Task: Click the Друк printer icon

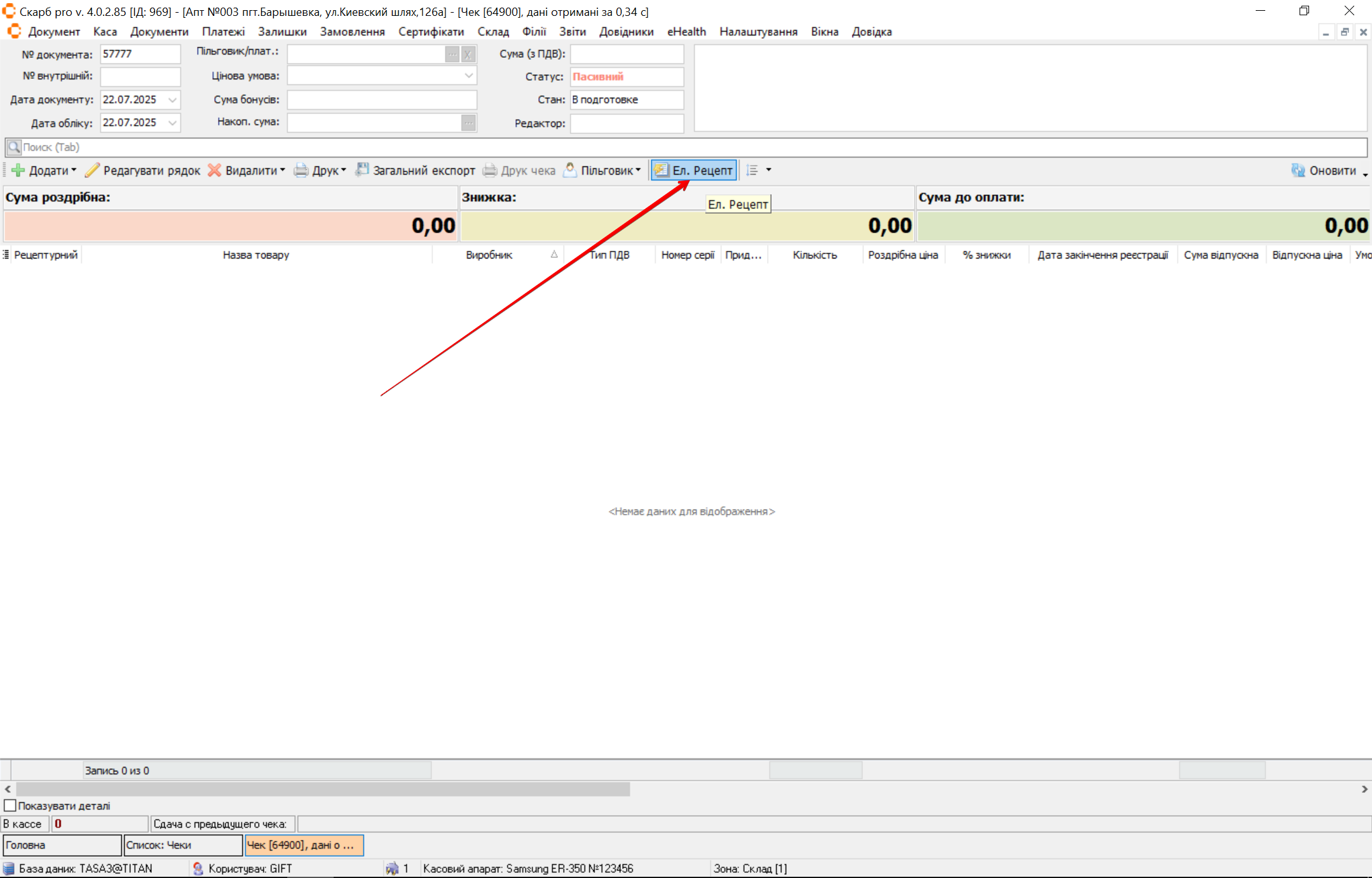Action: 301,170
